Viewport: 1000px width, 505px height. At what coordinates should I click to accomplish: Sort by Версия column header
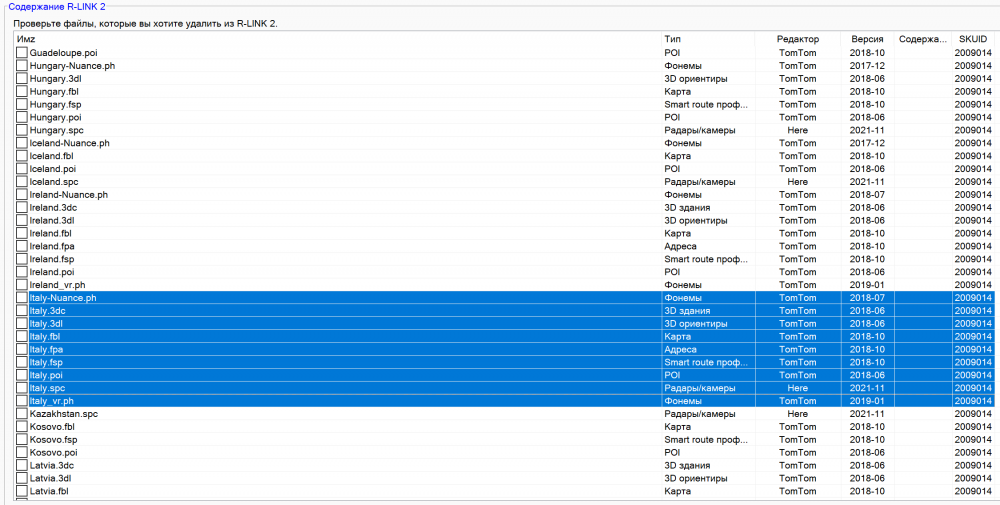(867, 39)
